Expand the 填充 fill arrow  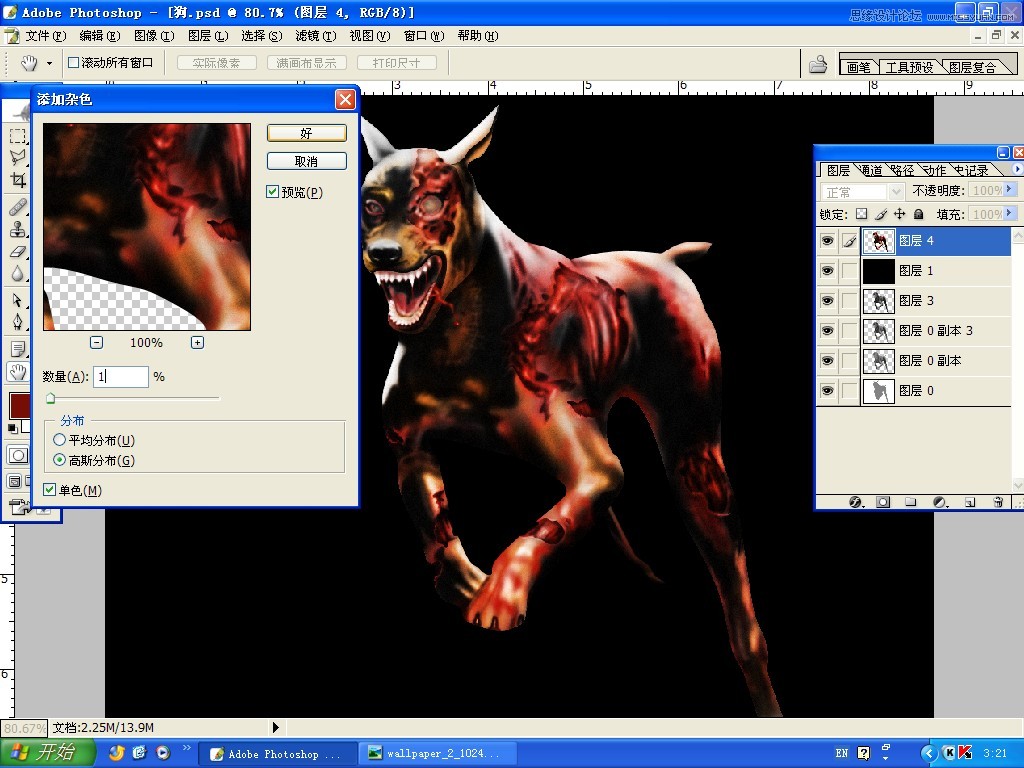(x=1010, y=213)
